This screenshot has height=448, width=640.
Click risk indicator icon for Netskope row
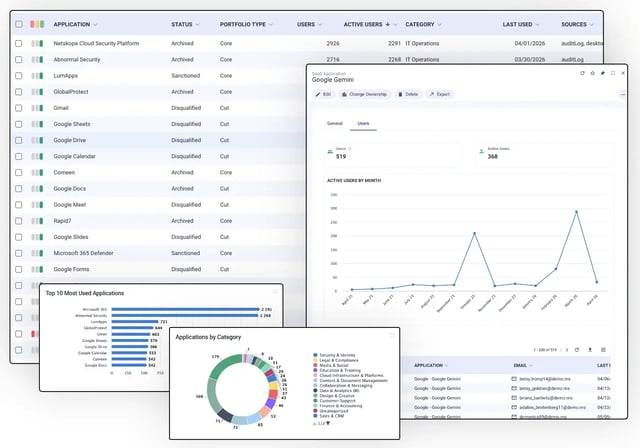point(37,43)
